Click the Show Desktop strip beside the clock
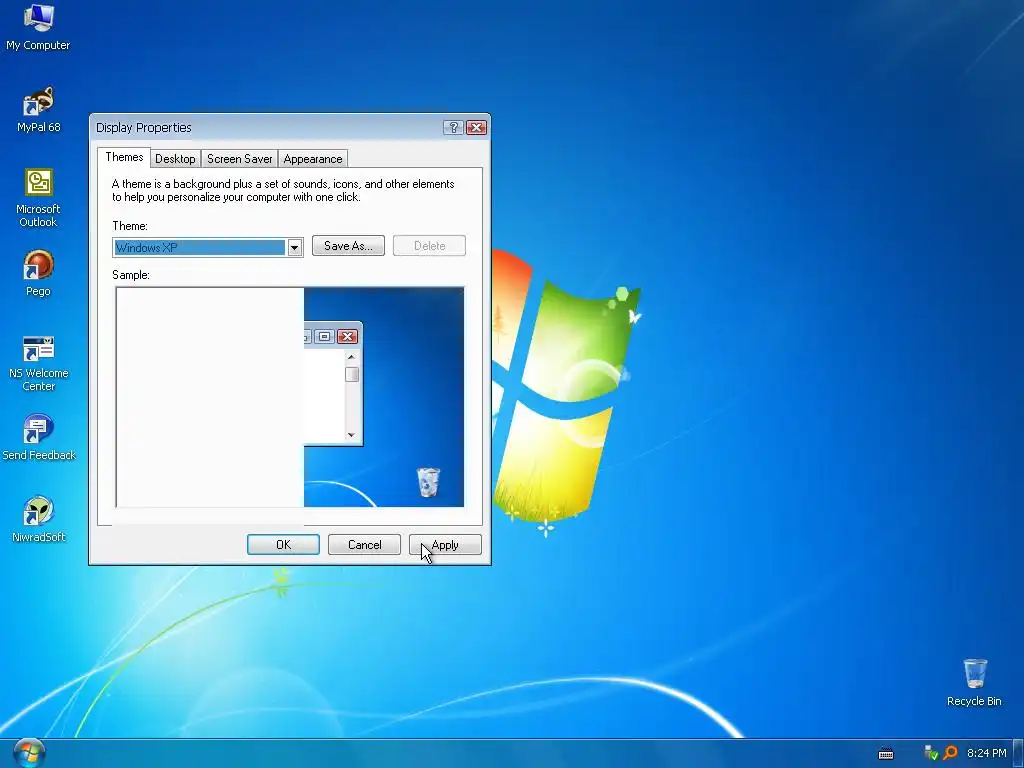This screenshot has width=1024, height=768. (1017, 753)
